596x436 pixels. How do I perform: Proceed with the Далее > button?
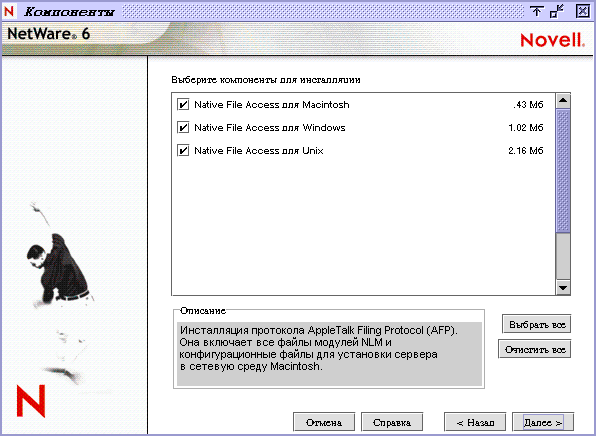pos(543,422)
